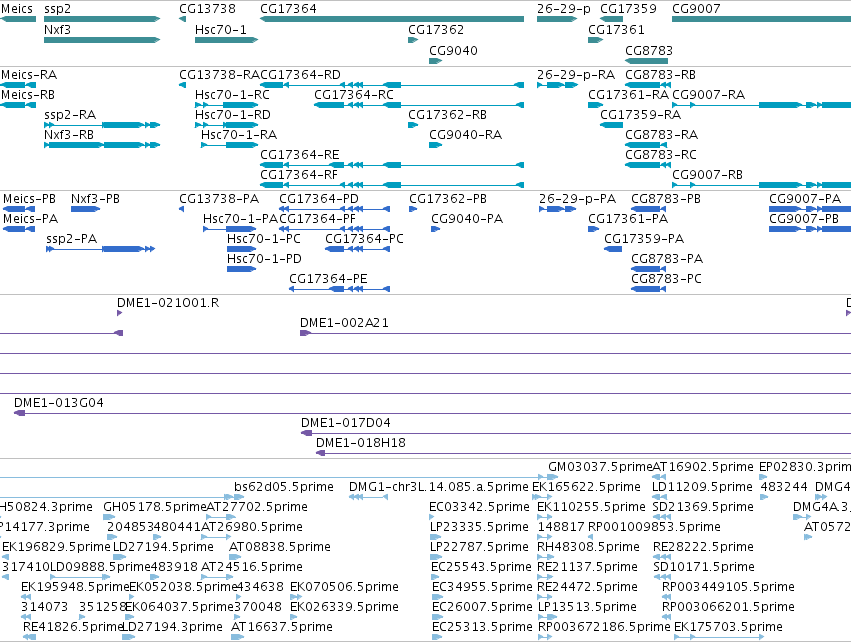Select protein Meics-PB

tap(30, 199)
